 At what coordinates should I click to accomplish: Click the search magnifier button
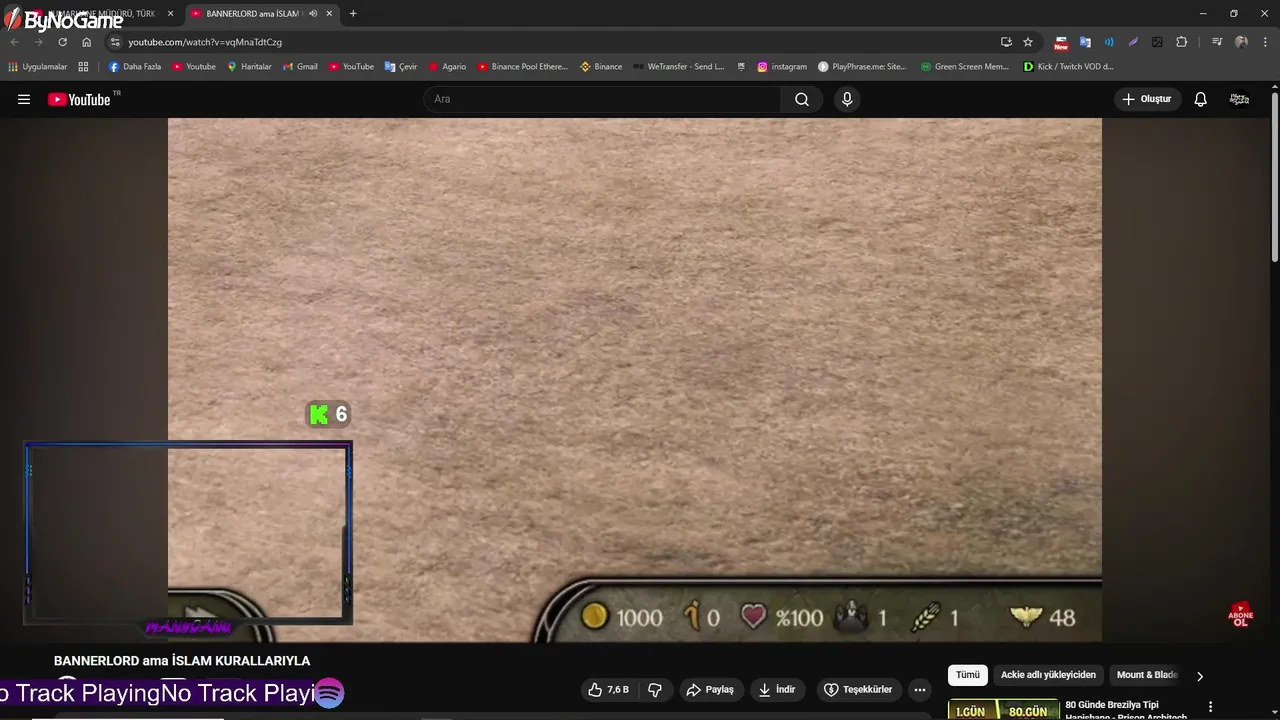point(802,99)
